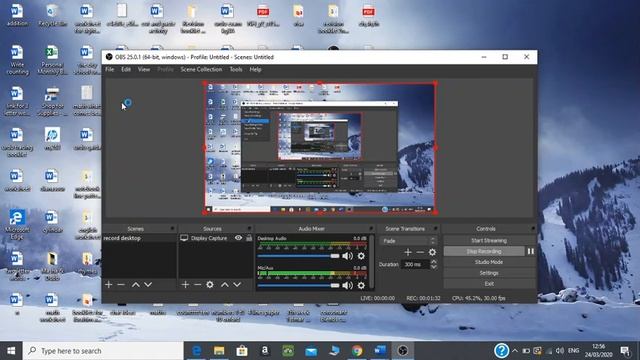
Task: Pause the recording with the pause icon
Action: [531, 251]
